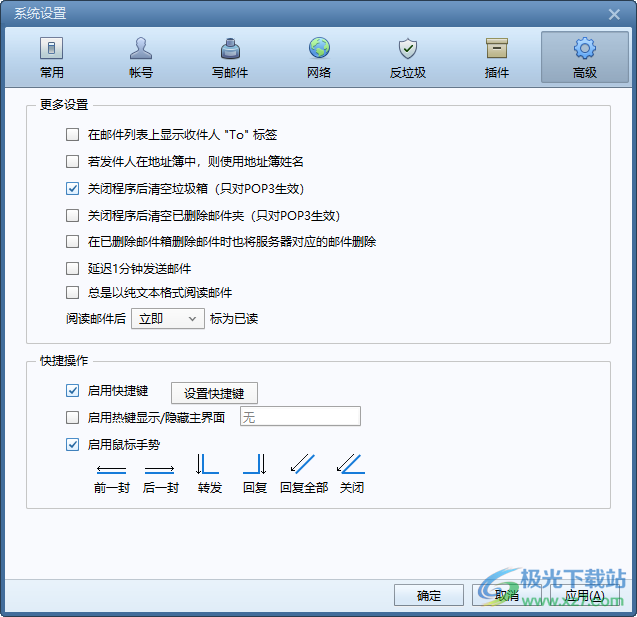Close the 系统设置 dialog

pos(614,15)
